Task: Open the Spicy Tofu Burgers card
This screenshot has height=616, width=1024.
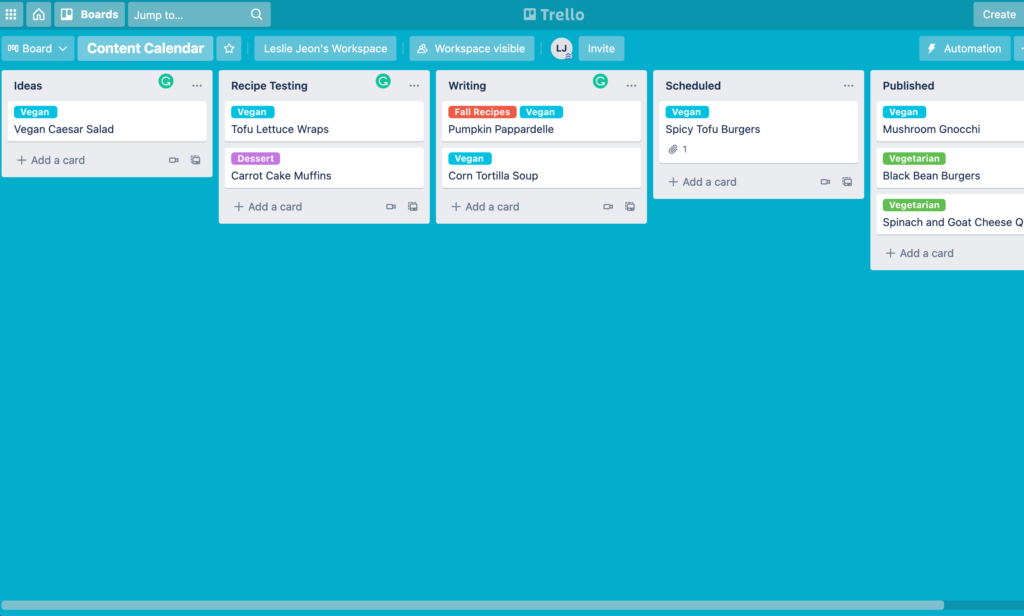Action: [x=758, y=132]
